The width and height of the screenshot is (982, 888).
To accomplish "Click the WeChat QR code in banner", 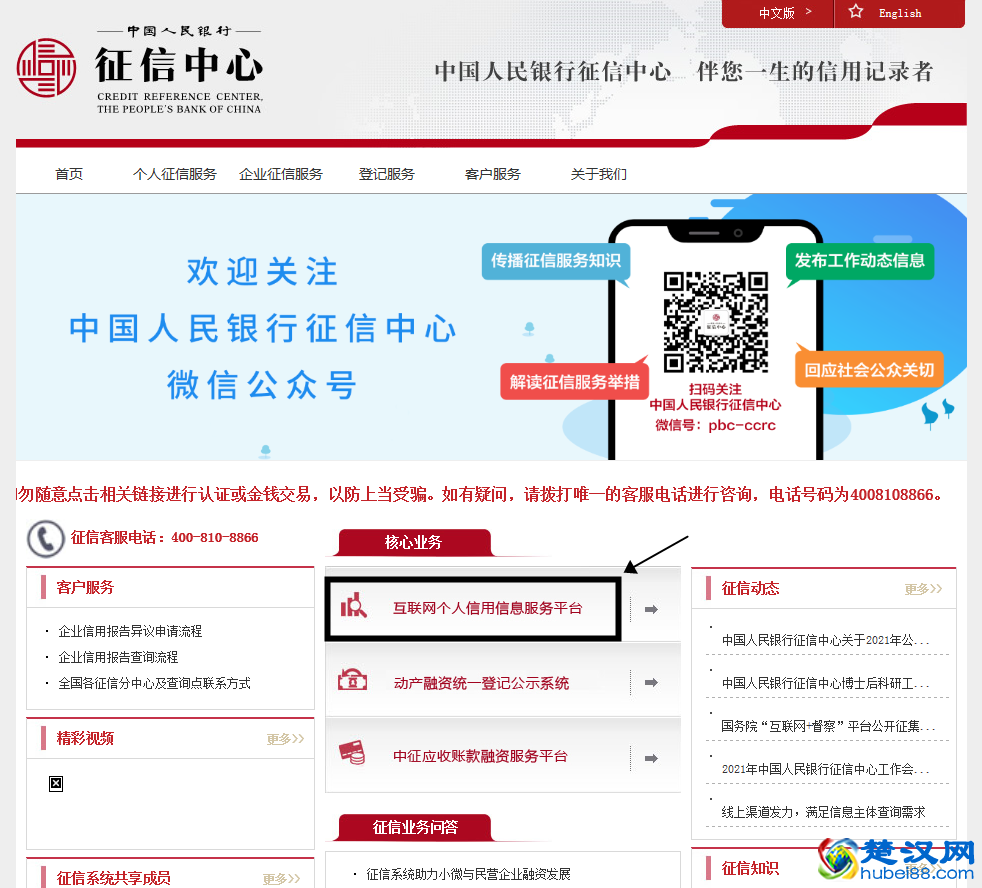I will [x=715, y=322].
